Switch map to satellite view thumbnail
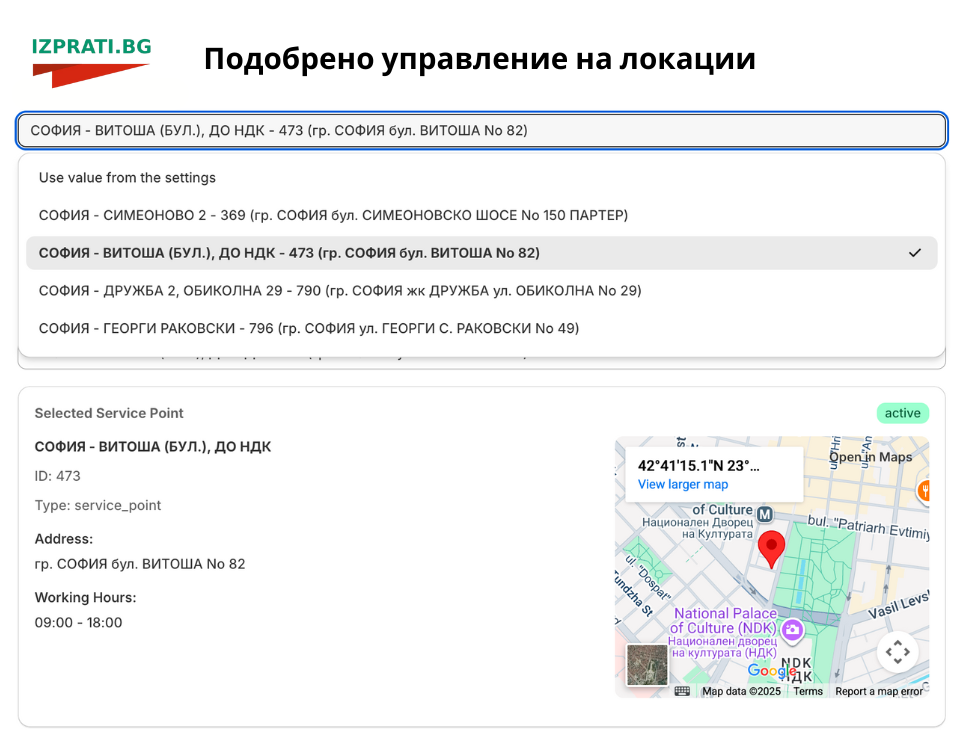 647,665
